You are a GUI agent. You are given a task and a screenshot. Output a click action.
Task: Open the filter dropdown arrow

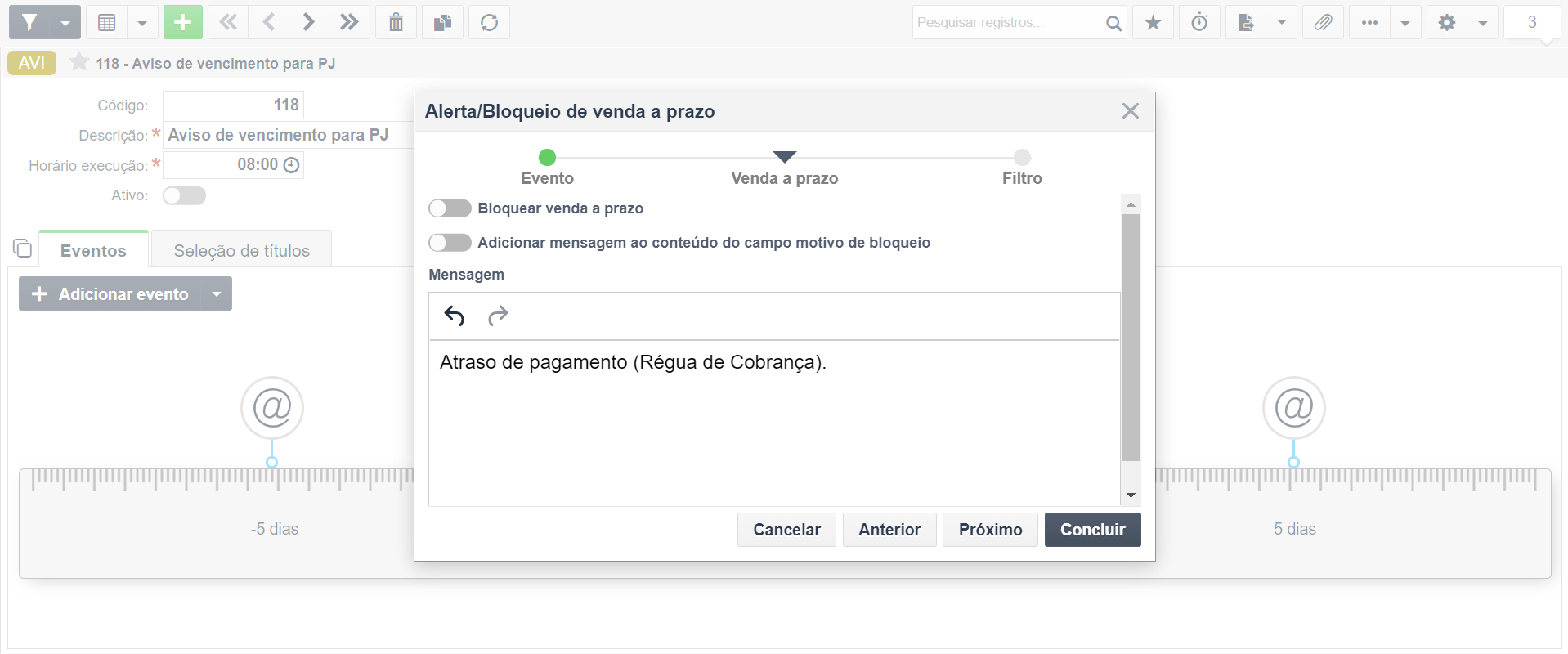point(65,22)
